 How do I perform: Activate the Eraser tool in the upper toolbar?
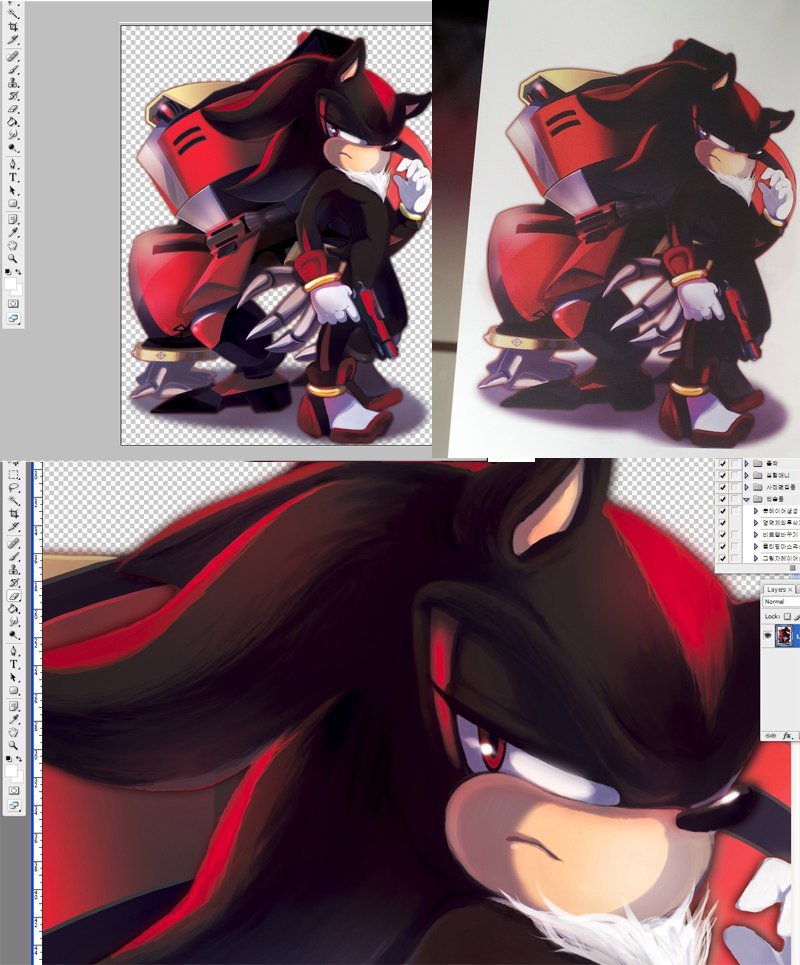13,109
